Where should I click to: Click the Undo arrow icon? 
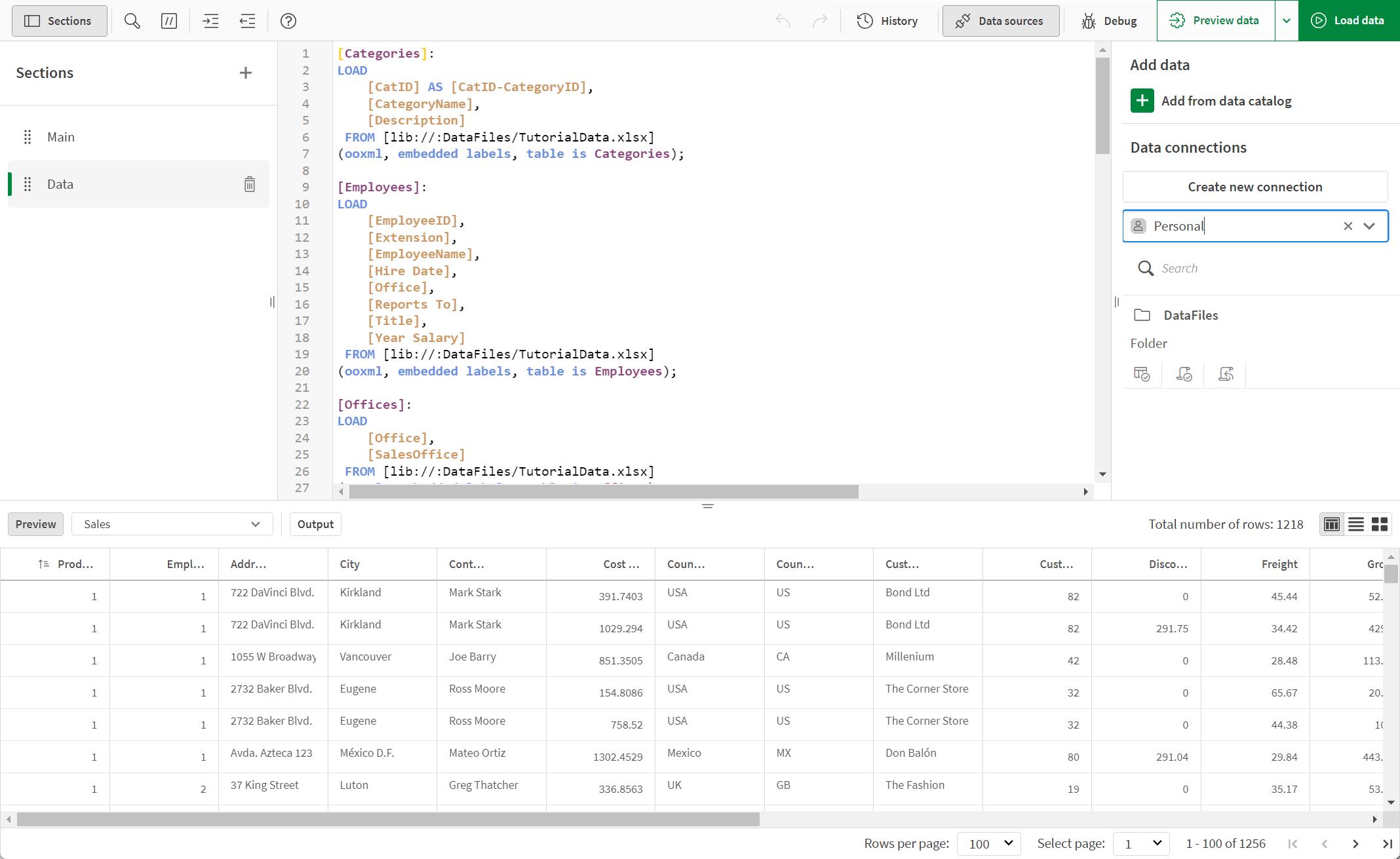tap(783, 21)
